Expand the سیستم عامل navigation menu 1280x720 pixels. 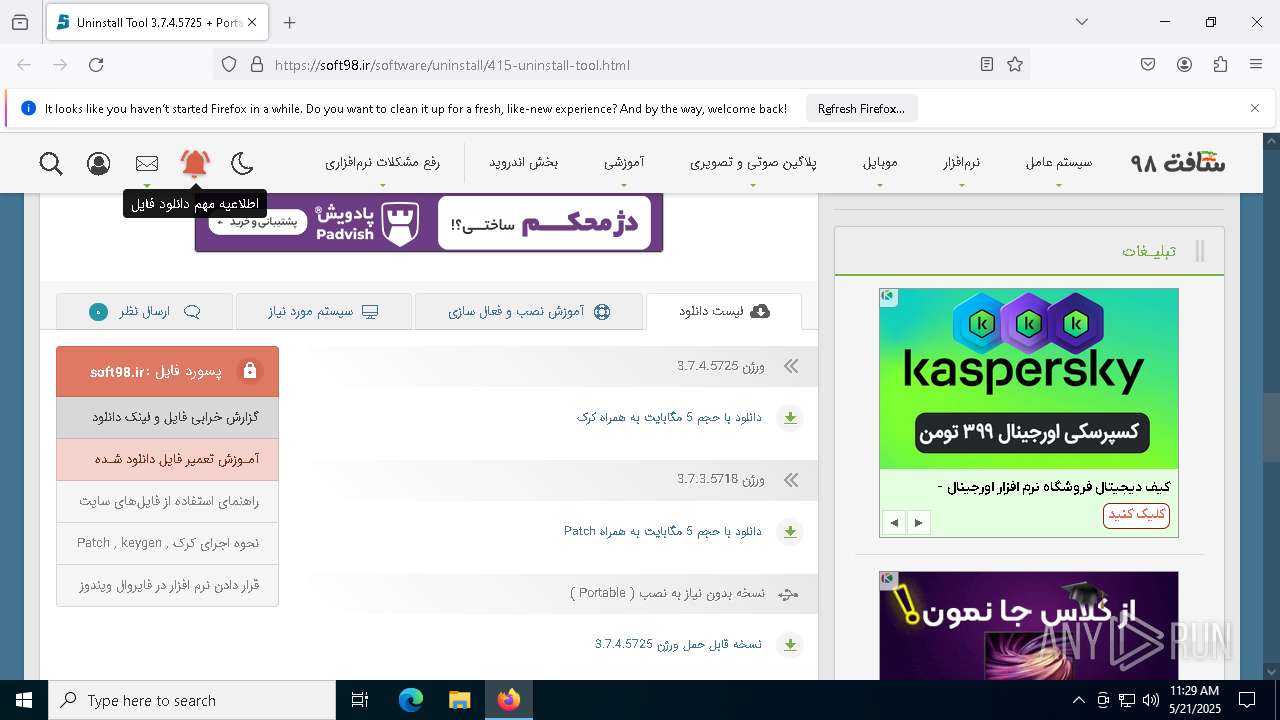tap(1058, 162)
